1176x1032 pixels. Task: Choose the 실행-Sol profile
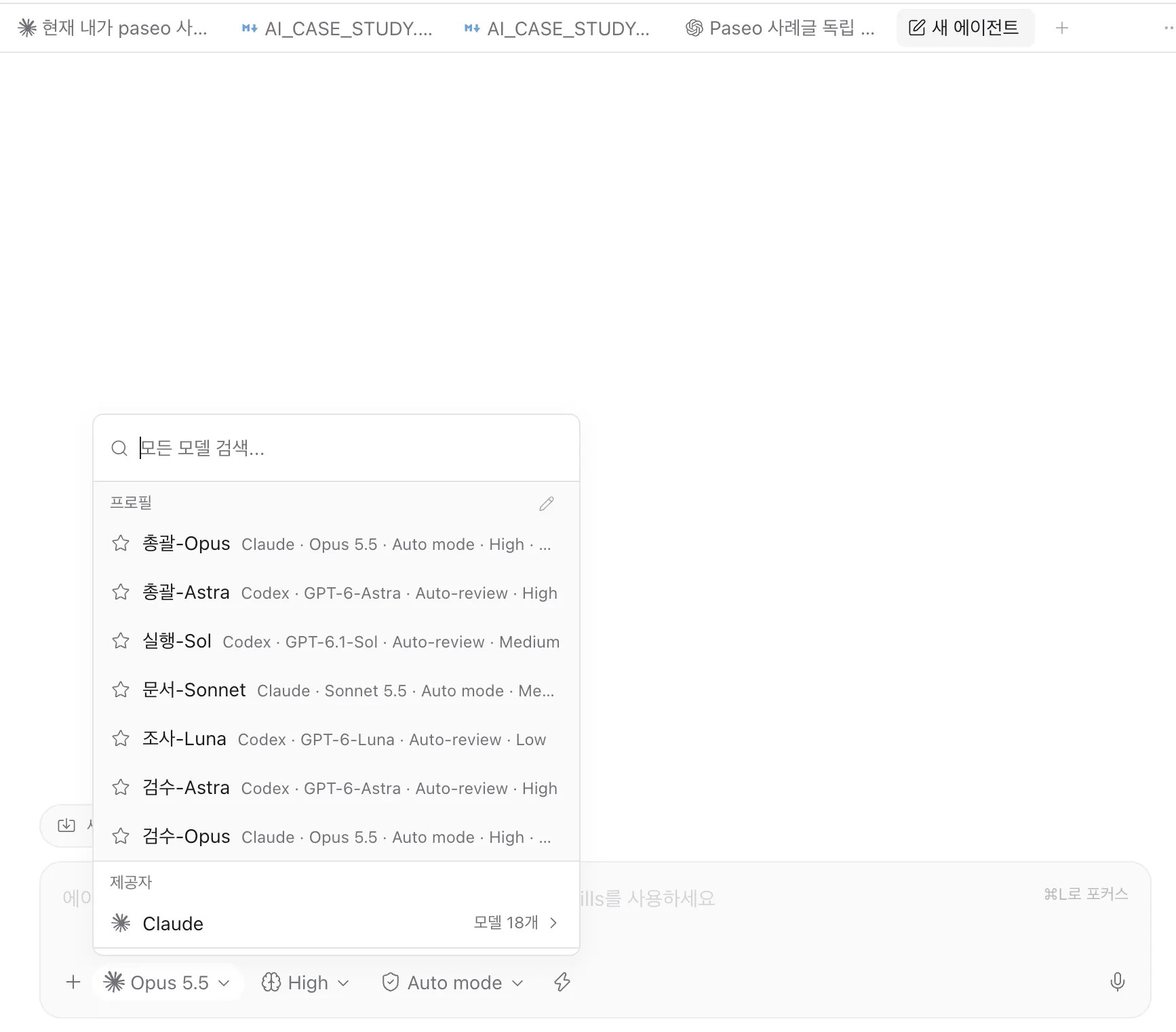point(336,641)
